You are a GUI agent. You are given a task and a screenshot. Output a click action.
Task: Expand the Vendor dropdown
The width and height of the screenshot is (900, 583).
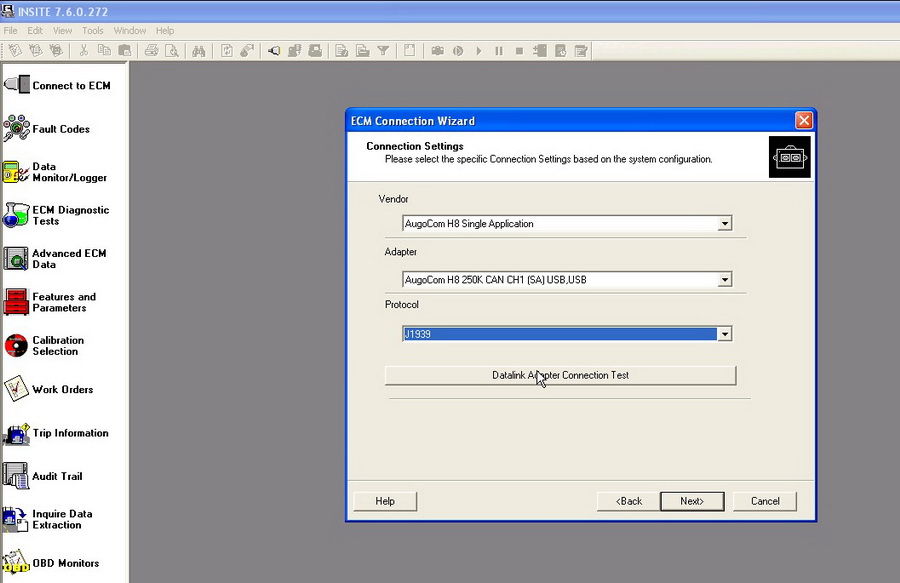[725, 223]
